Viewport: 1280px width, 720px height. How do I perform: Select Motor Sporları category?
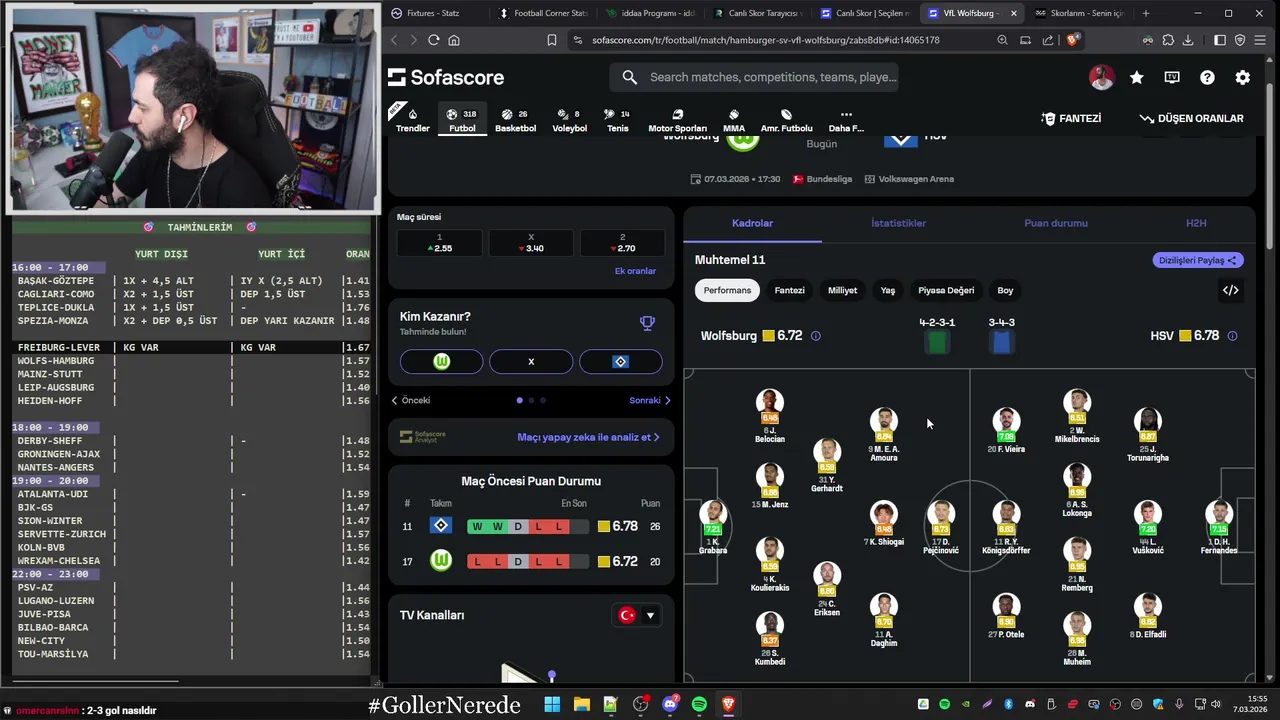[x=677, y=120]
